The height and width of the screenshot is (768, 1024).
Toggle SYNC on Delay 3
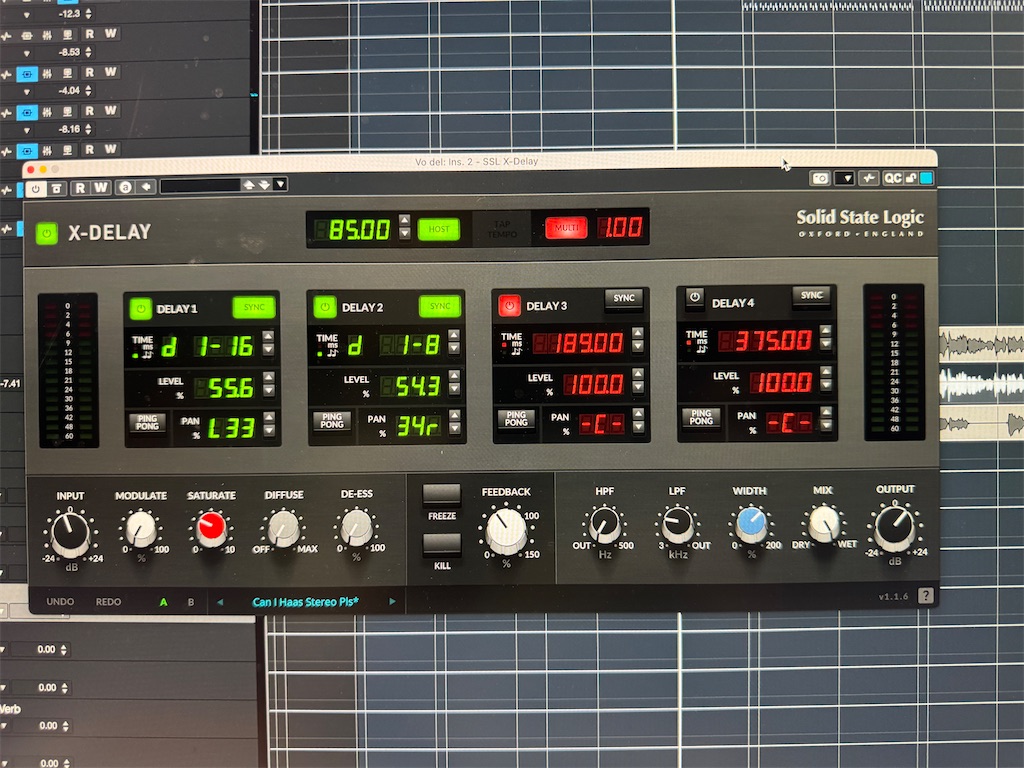(x=624, y=298)
